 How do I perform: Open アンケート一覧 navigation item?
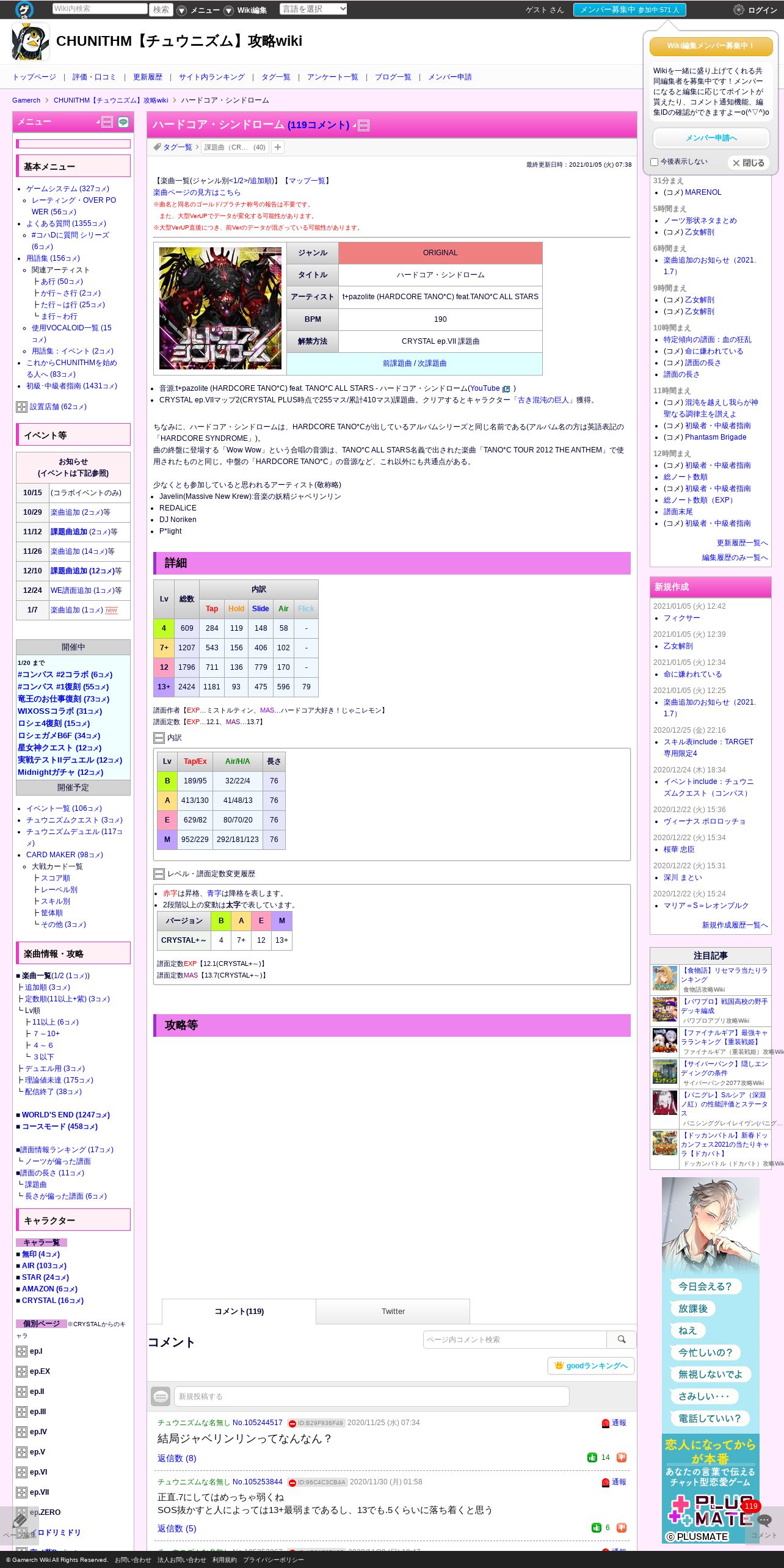coord(333,77)
